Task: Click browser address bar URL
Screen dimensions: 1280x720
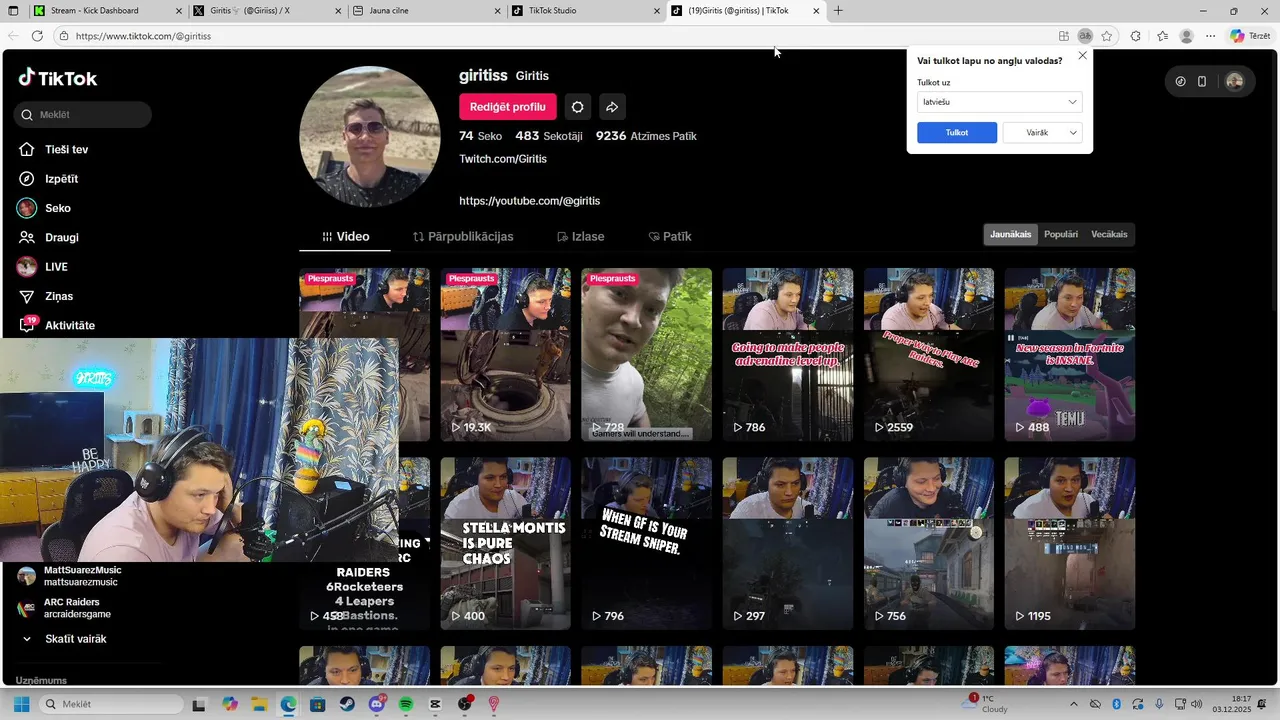Action: pyautogui.click(x=143, y=36)
